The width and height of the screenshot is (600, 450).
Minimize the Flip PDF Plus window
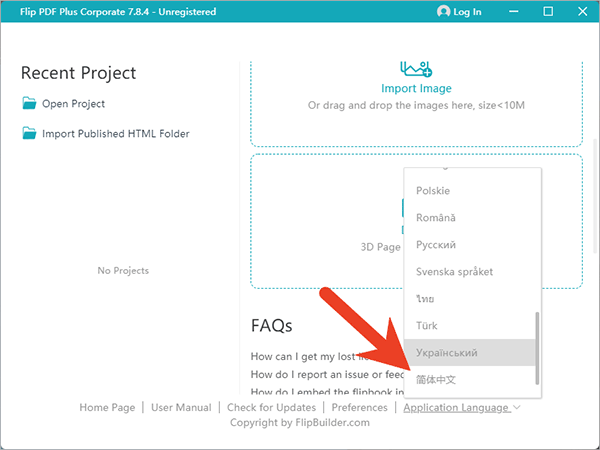(514, 11)
